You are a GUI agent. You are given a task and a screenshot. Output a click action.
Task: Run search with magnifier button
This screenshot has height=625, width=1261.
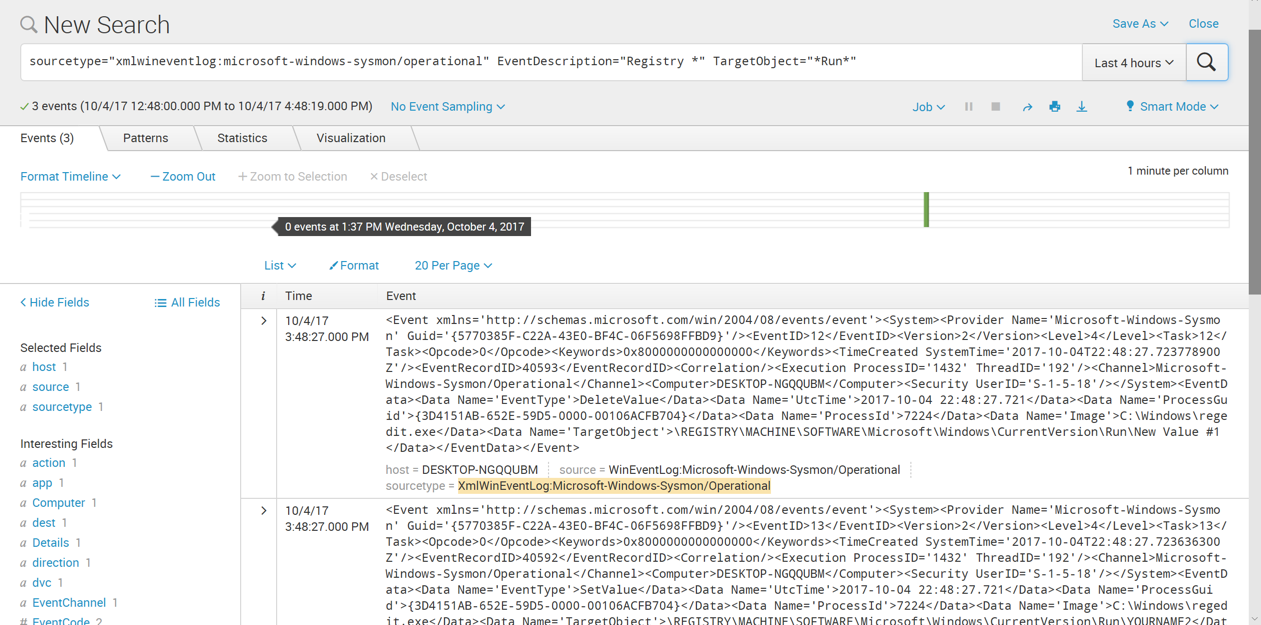pos(1206,62)
